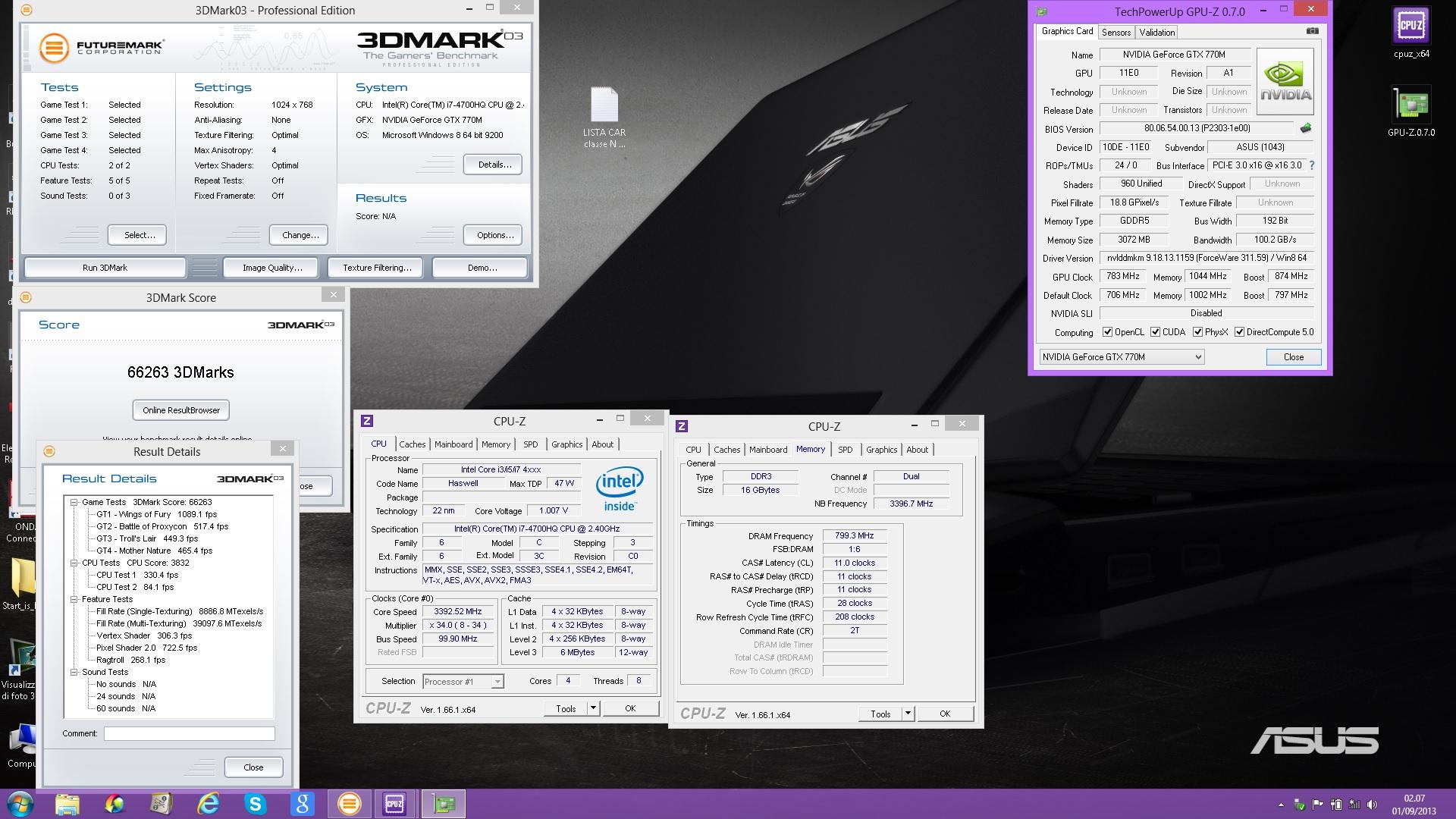Toggle the PhysX checkbox in GPU-Z

[1197, 332]
